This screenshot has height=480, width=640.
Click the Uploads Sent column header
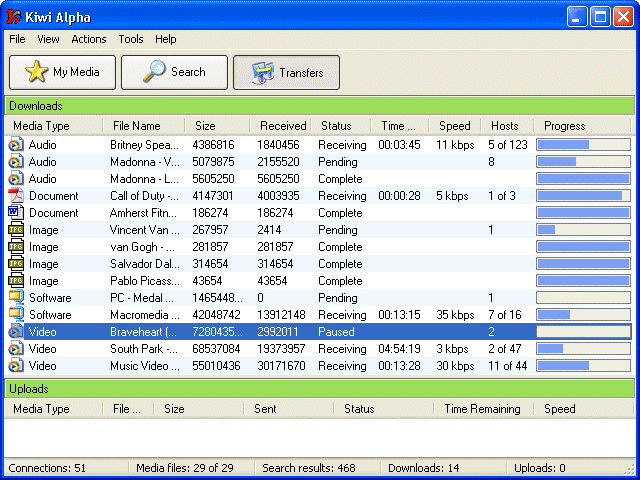click(289, 409)
